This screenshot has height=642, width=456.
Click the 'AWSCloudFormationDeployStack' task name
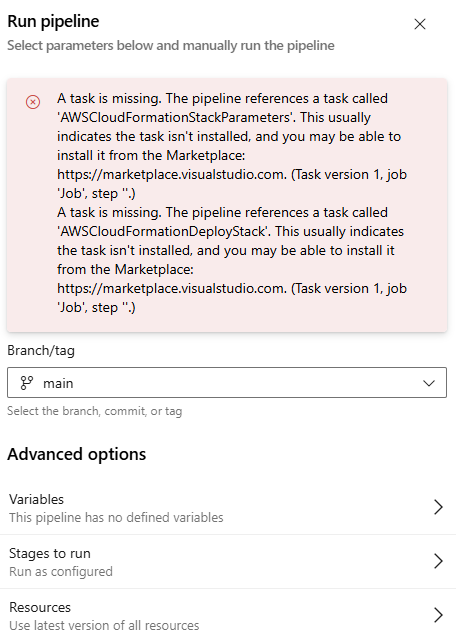click(163, 231)
